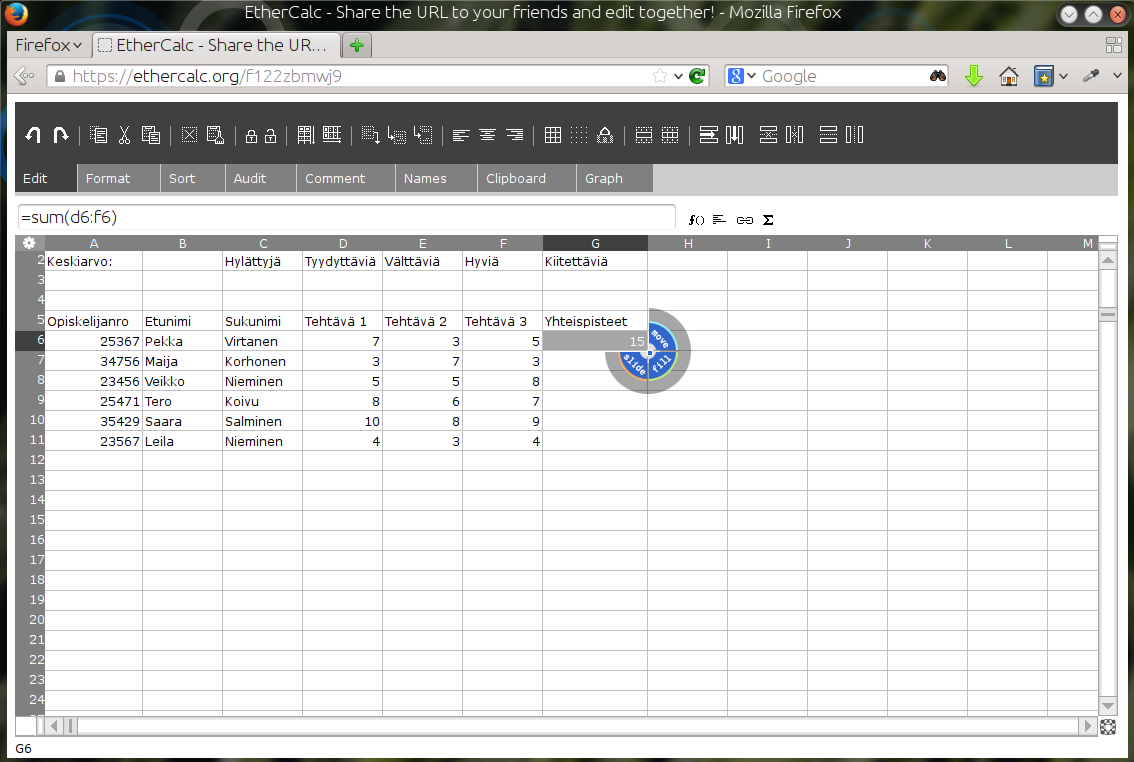1134x762 pixels.
Task: Click the formula input box
Action: coord(346,218)
